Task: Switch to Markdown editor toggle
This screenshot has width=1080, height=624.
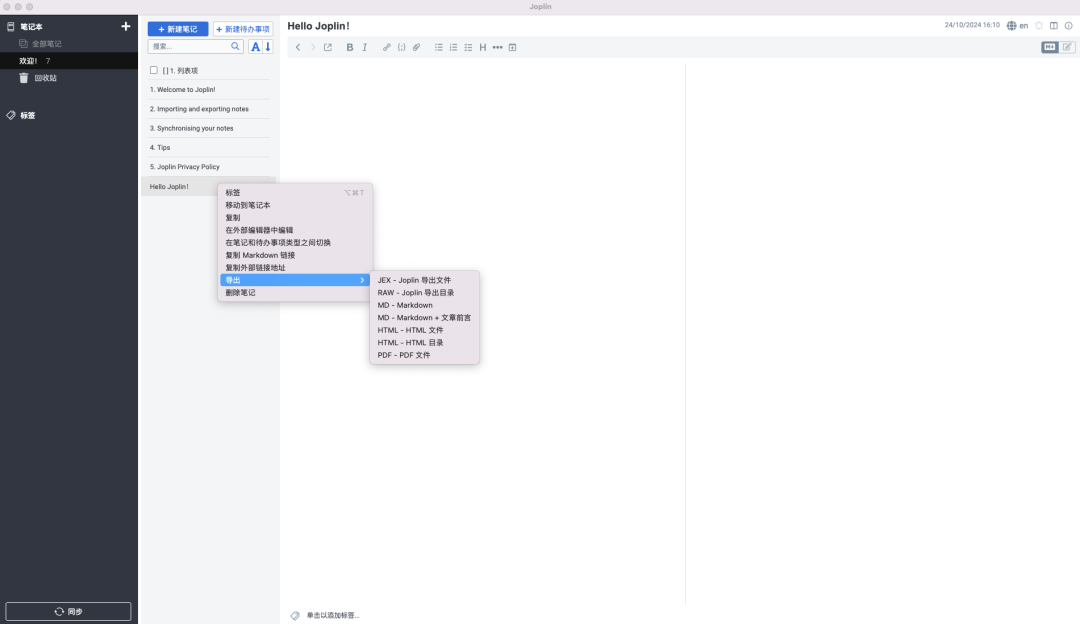Action: [x=1050, y=47]
